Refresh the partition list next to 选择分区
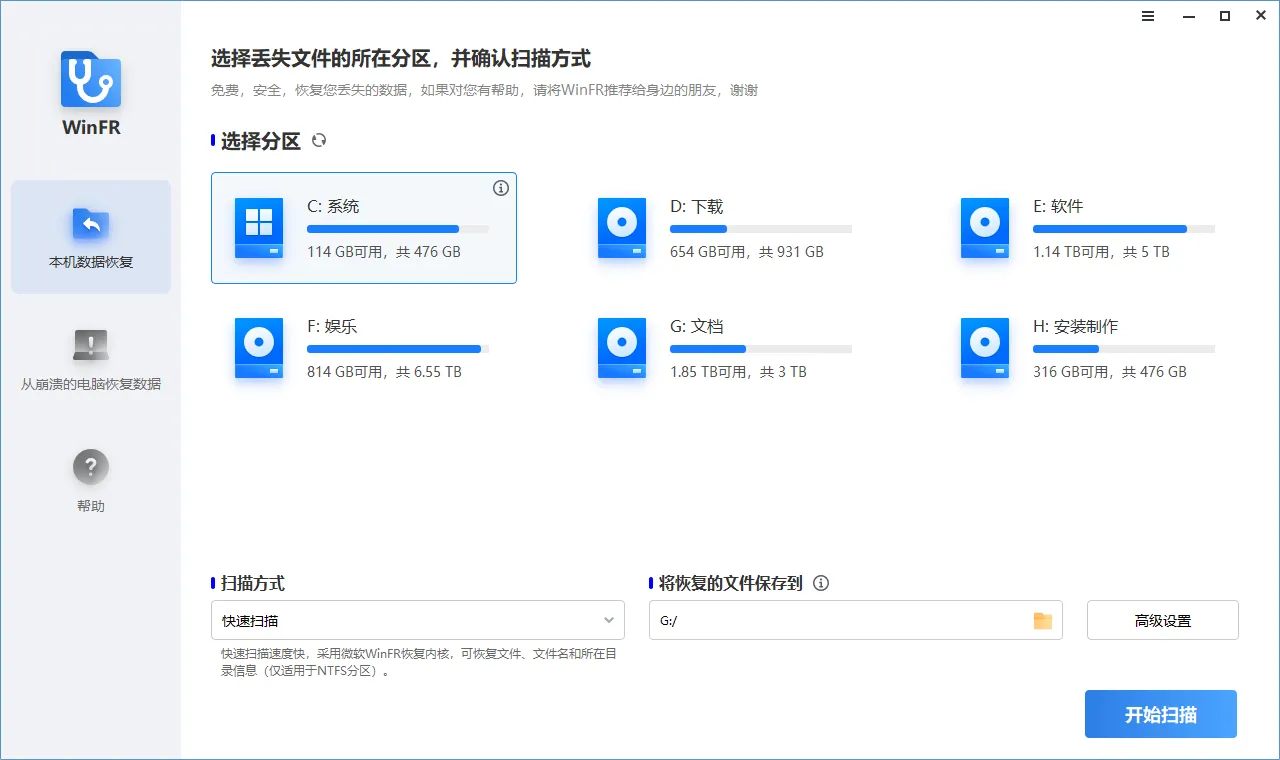 (319, 141)
